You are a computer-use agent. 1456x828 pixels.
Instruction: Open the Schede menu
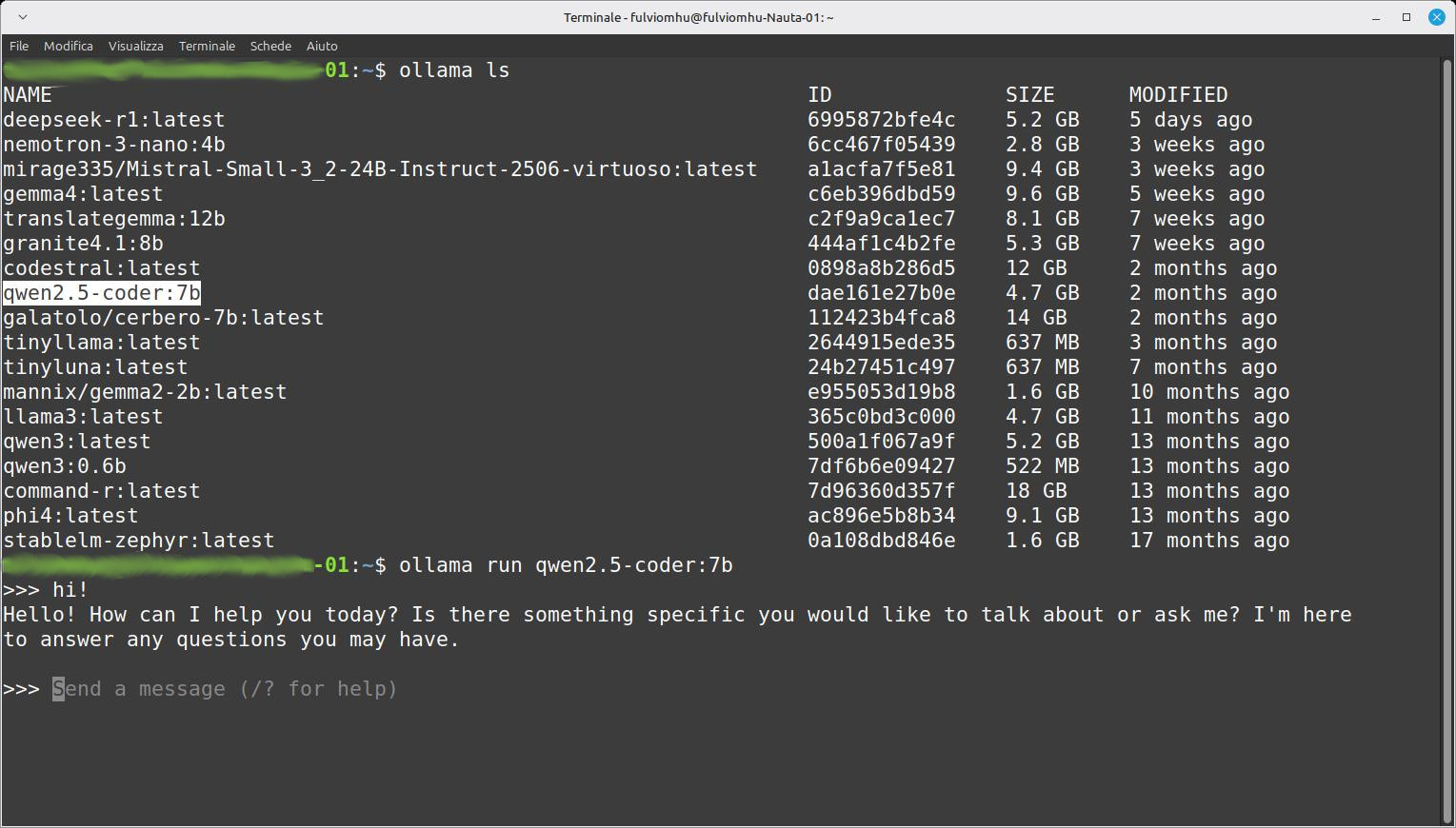click(270, 46)
